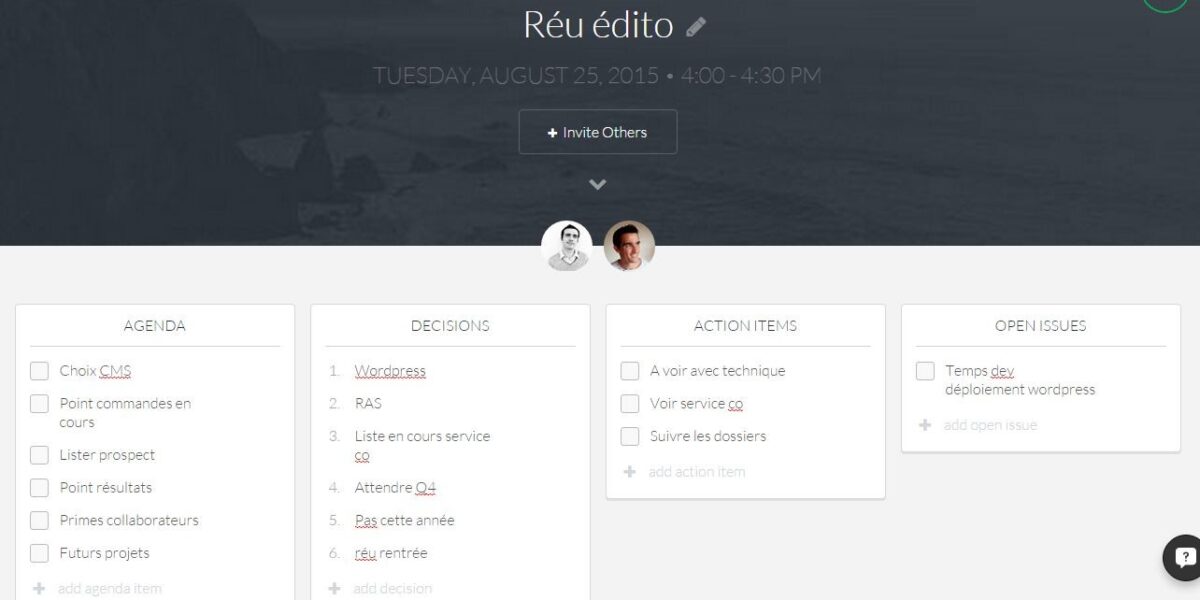Click the plus icon next to add action item
Screen dimensions: 1200x600
click(x=630, y=472)
